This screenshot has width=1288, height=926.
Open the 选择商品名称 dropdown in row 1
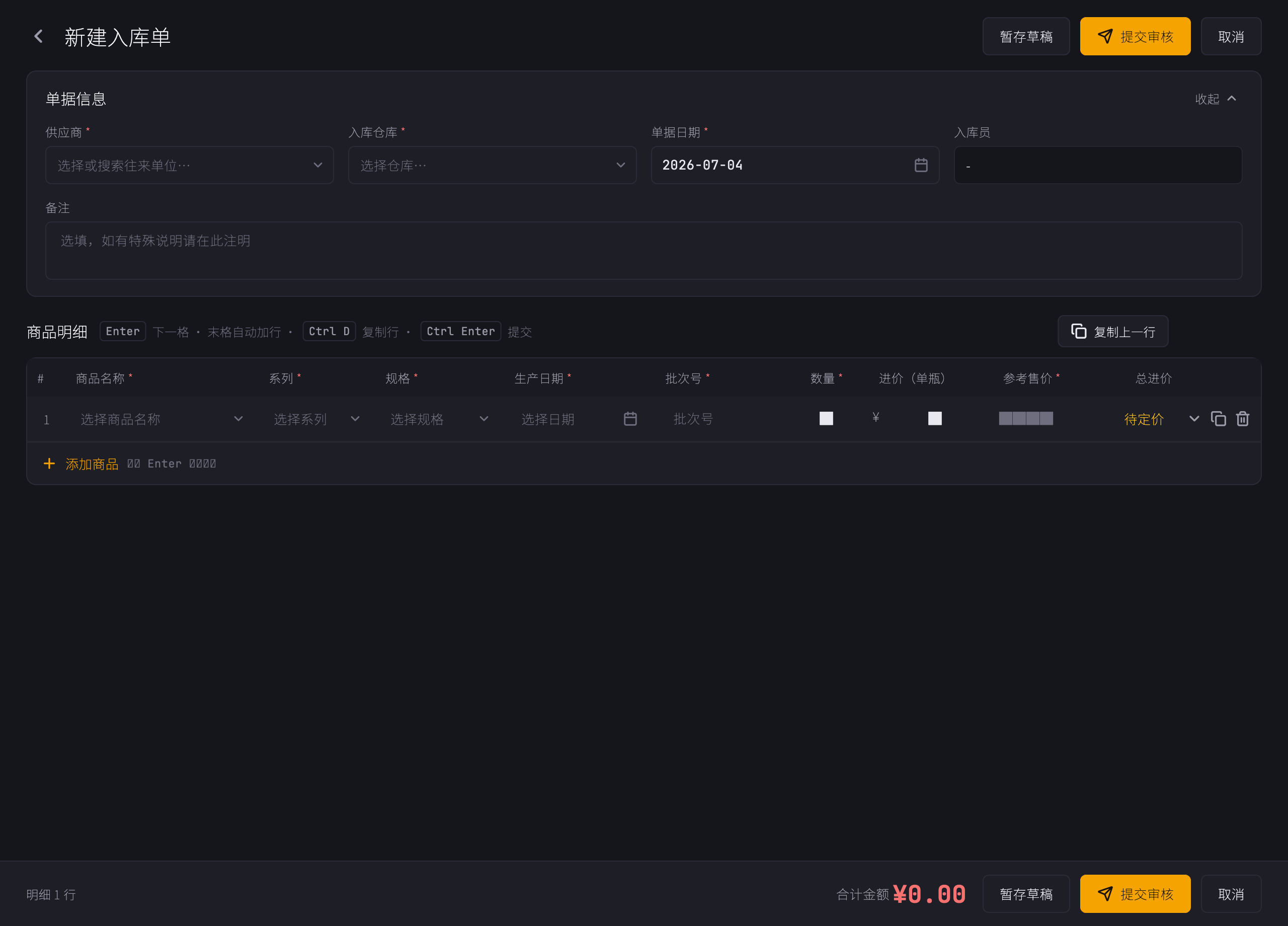pyautogui.click(x=162, y=419)
